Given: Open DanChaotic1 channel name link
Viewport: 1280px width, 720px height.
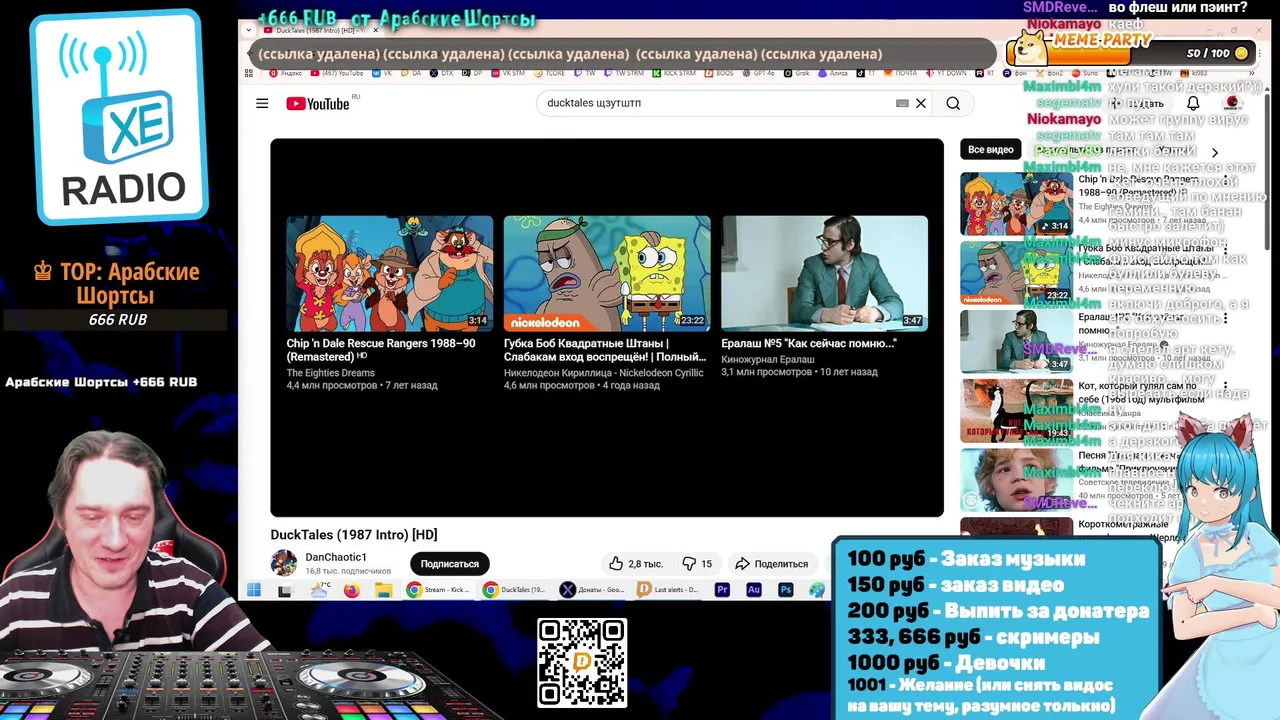Looking at the screenshot, I should 336,557.
